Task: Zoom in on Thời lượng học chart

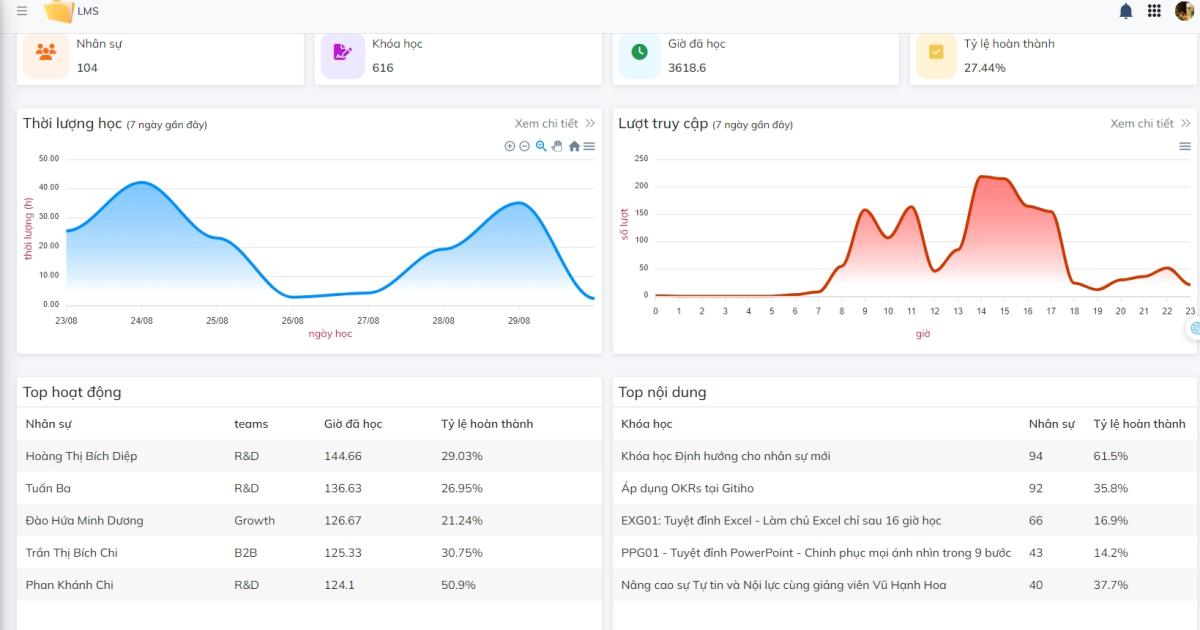Action: pyautogui.click(x=510, y=146)
